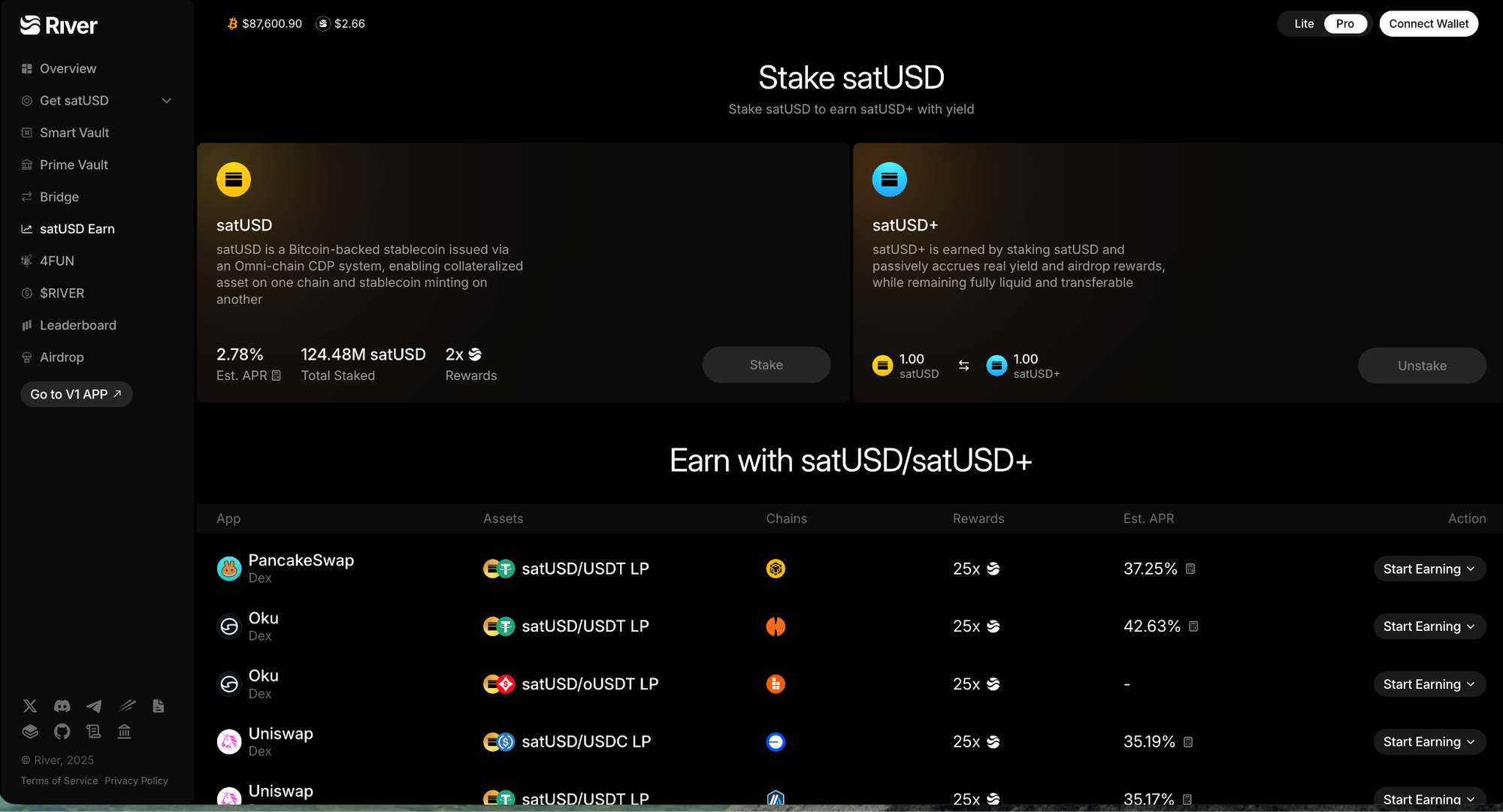Open the X (Twitter) social icon
This screenshot has width=1503, height=812.
[x=30, y=706]
